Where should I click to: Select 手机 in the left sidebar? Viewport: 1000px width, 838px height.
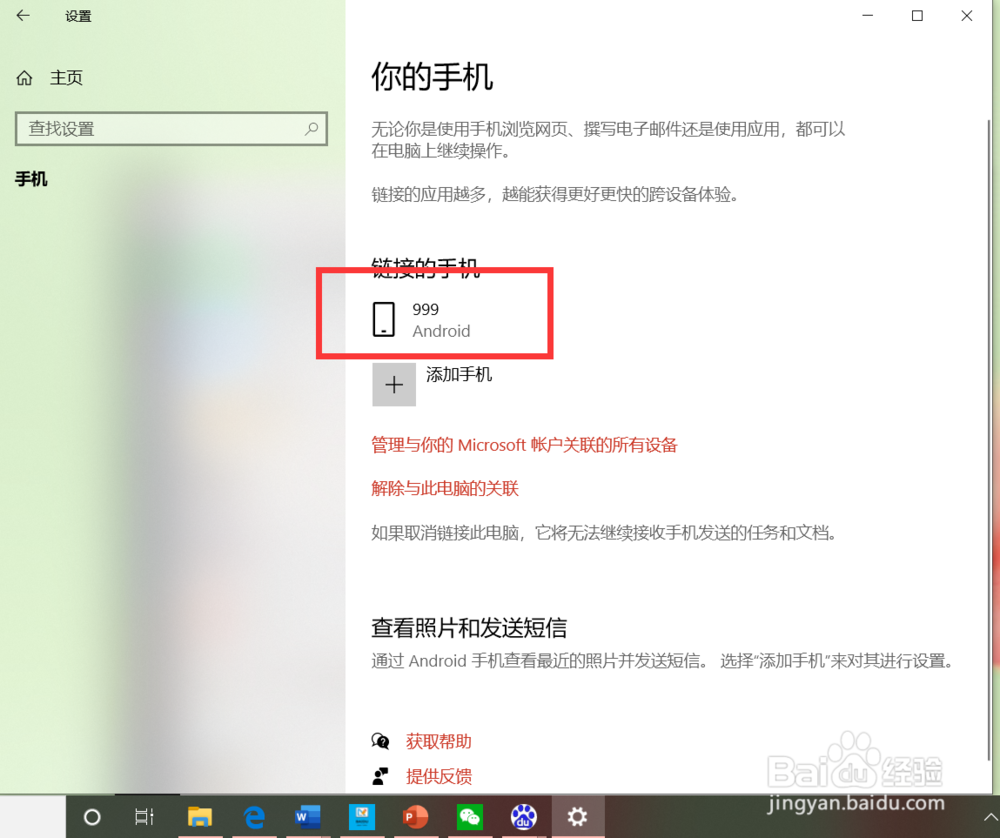tap(31, 179)
